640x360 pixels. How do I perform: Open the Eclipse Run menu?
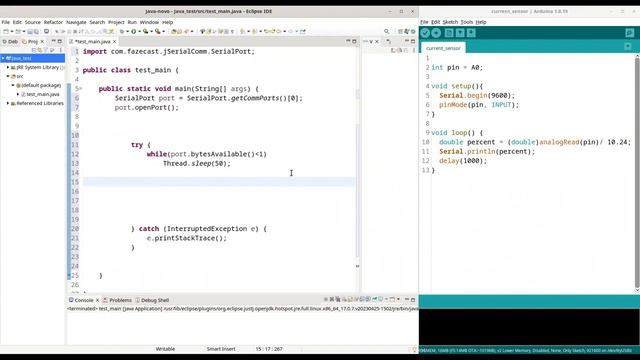132,22
